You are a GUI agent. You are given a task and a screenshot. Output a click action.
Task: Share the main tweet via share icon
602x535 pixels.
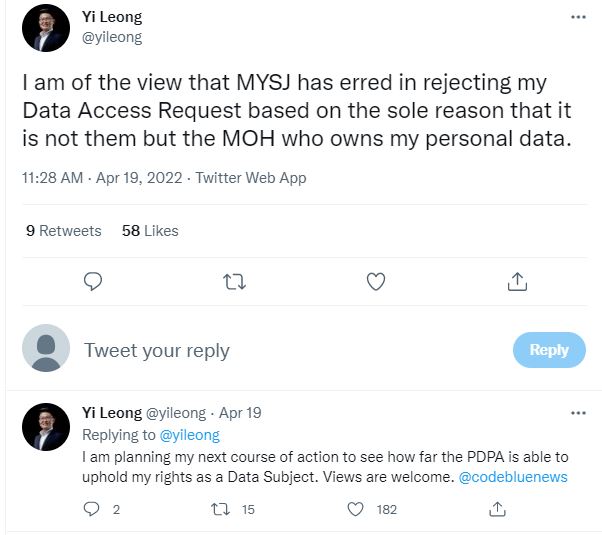(x=517, y=282)
